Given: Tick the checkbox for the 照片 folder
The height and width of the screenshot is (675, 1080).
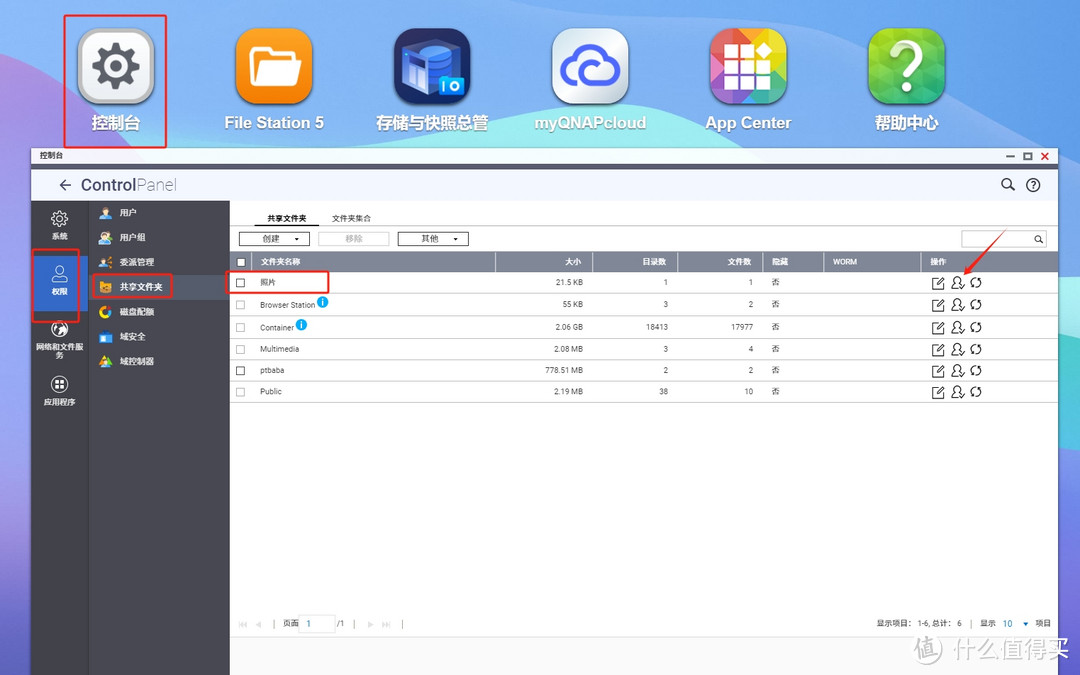Looking at the screenshot, I should click(x=240, y=283).
